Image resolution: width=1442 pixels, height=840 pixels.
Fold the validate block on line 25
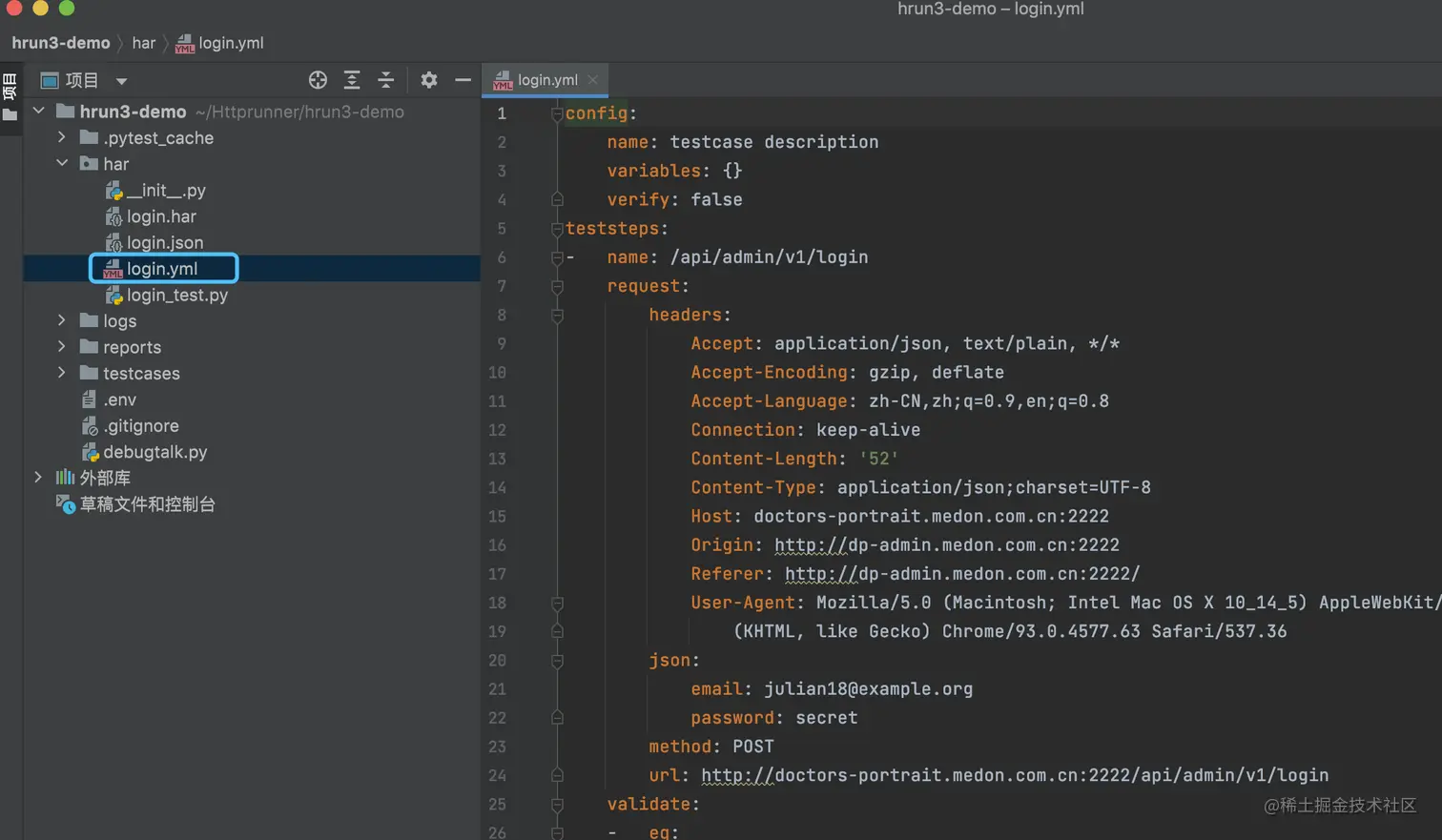[557, 805]
